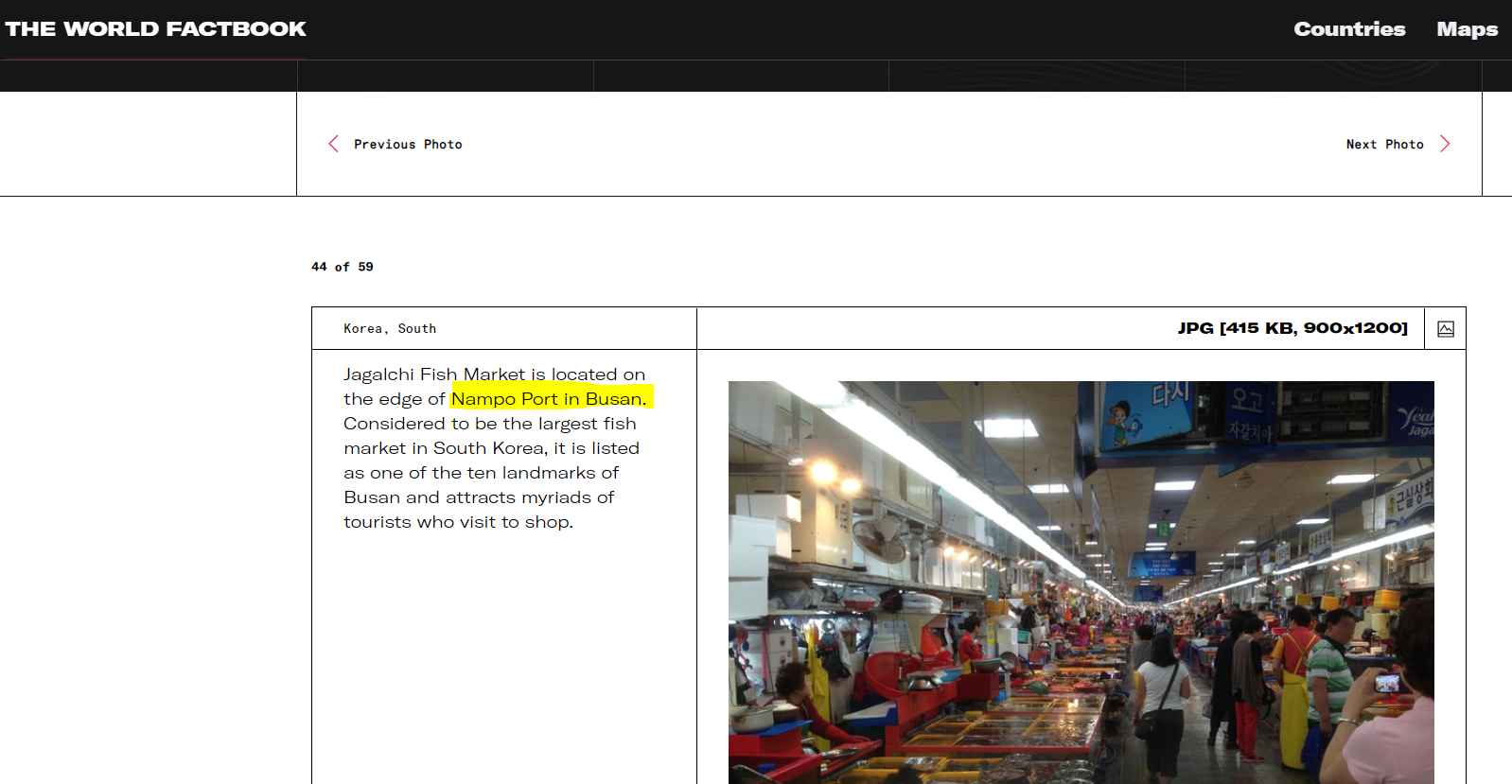Go to Previous Photo text link
The height and width of the screenshot is (784, 1512).
pyautogui.click(x=408, y=145)
